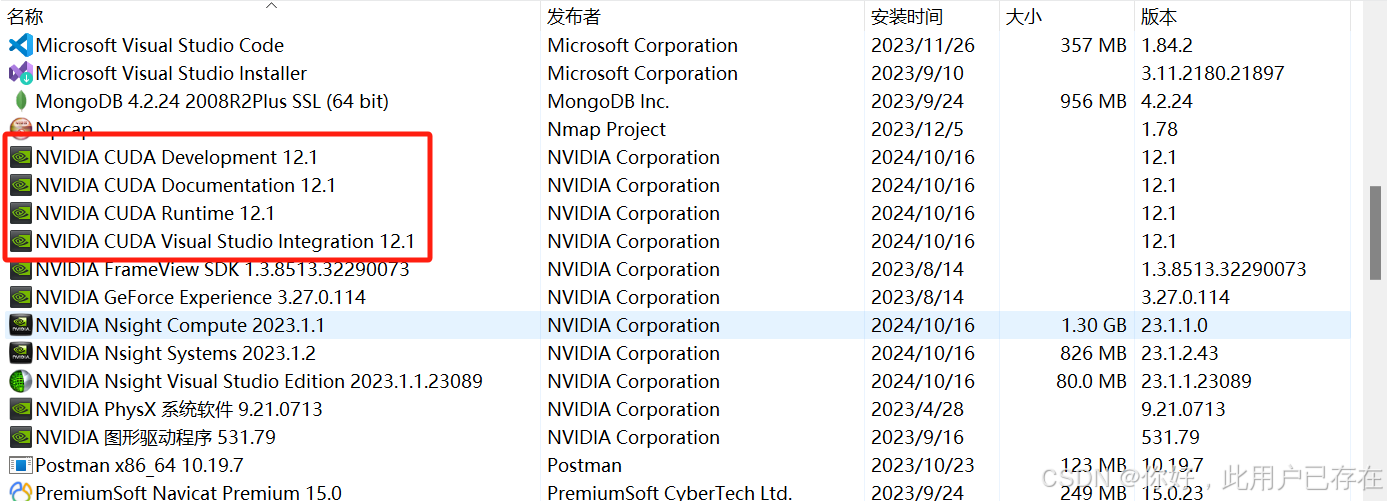Click version value 3.11.2180.21897

click(1212, 73)
